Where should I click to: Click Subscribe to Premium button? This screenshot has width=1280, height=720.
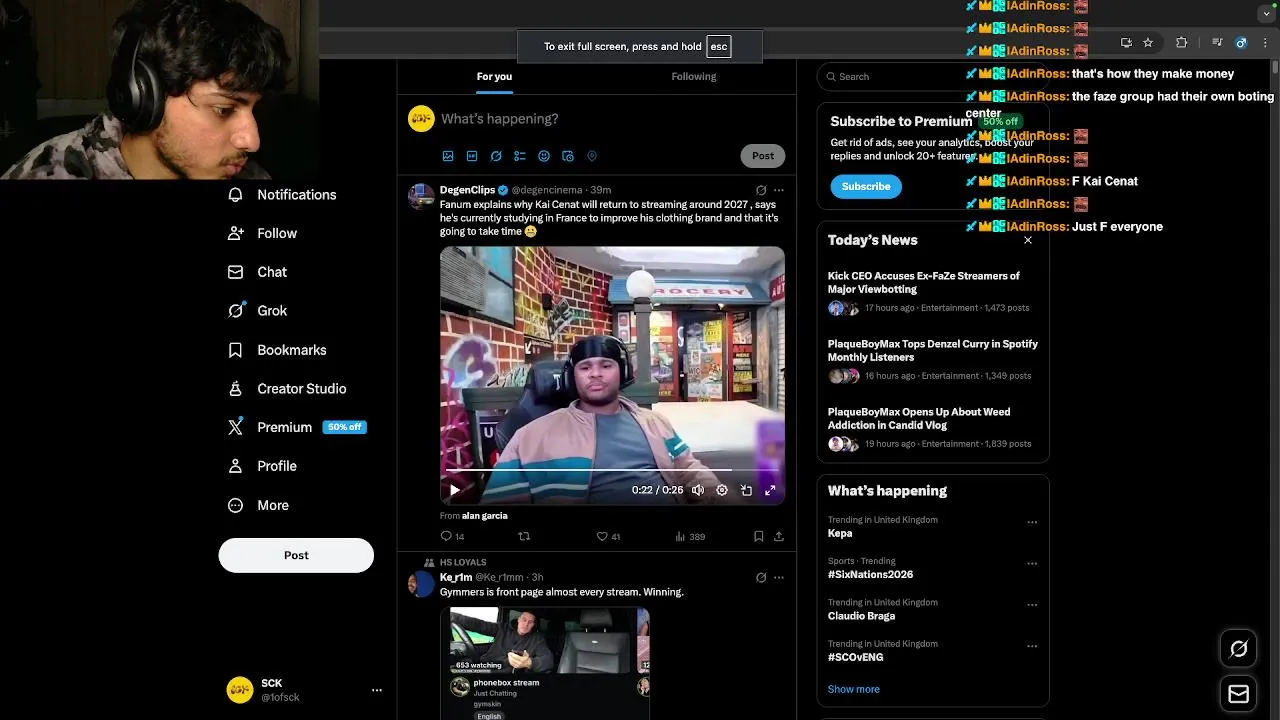point(866,187)
